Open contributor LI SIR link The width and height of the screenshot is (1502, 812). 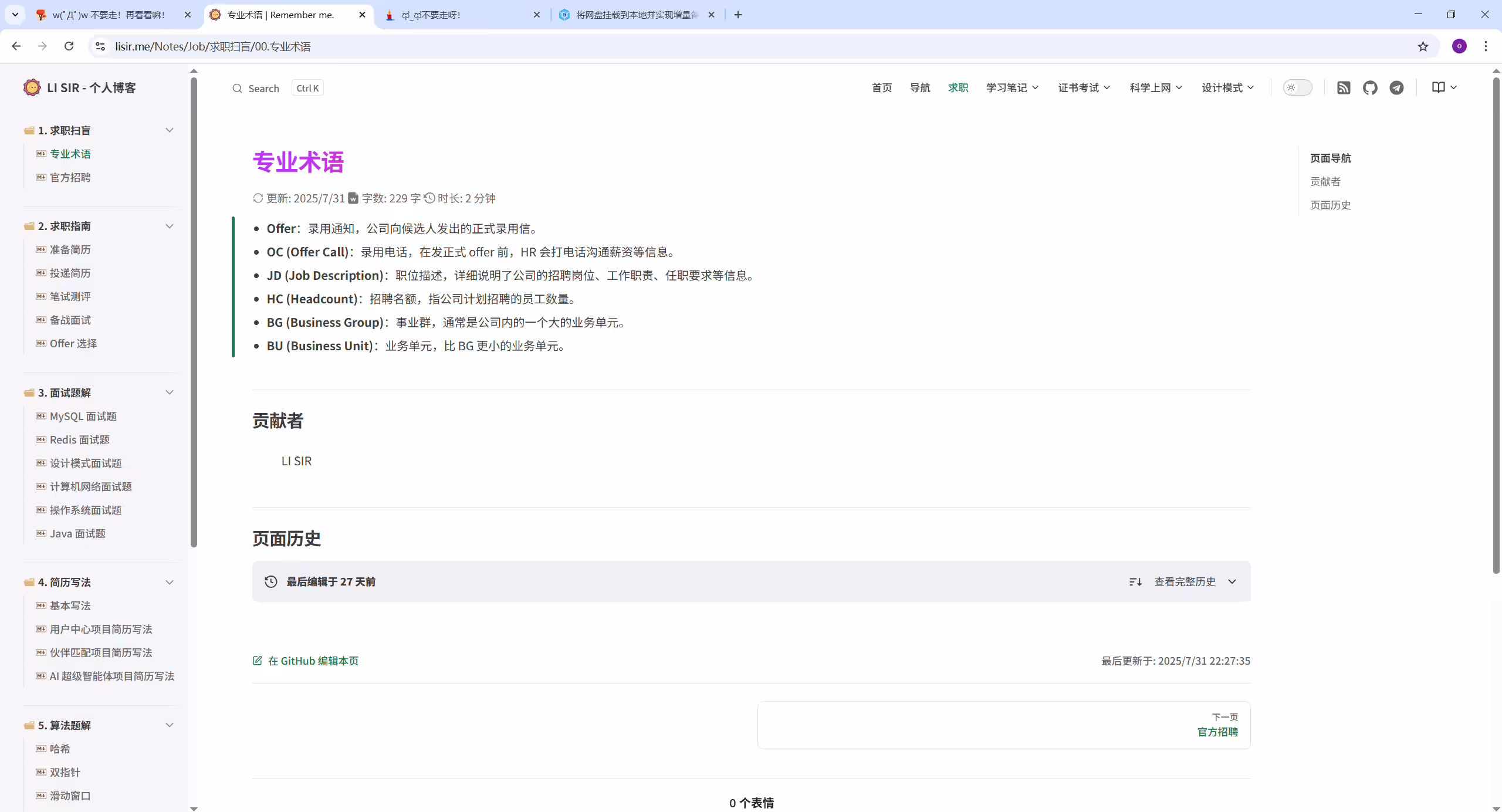point(296,461)
